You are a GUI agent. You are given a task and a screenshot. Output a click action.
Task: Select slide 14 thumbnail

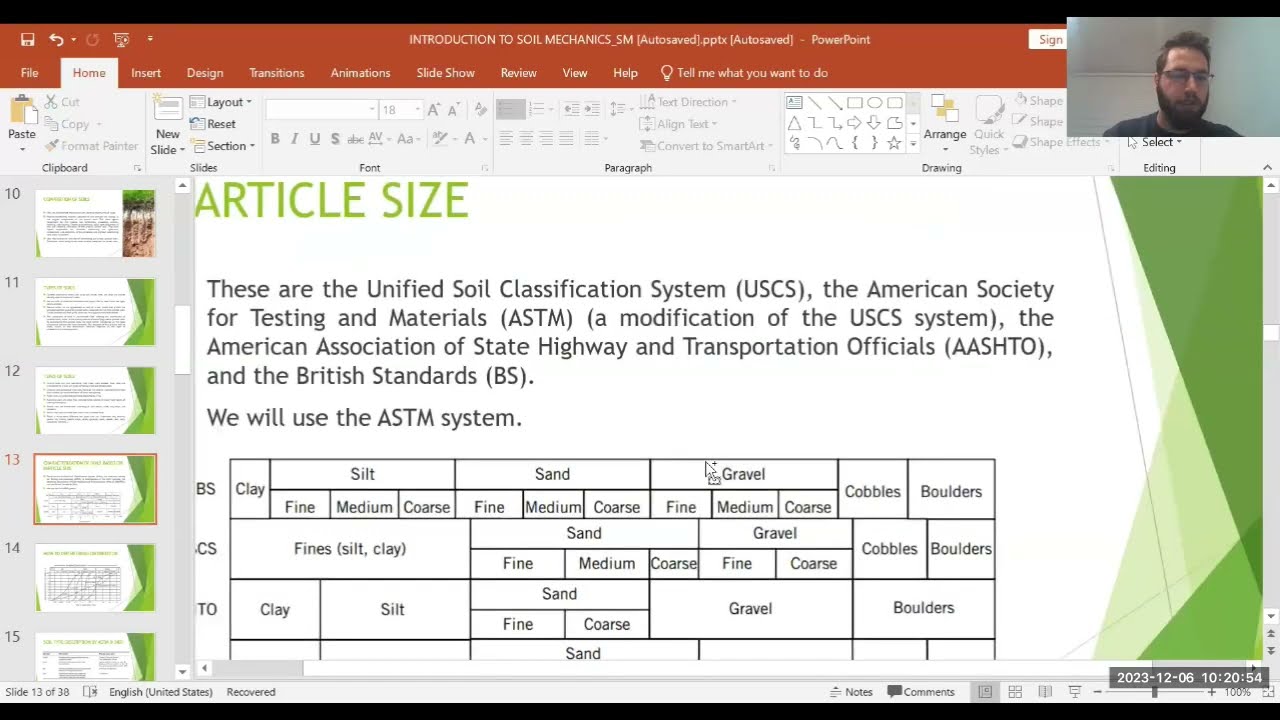95,577
